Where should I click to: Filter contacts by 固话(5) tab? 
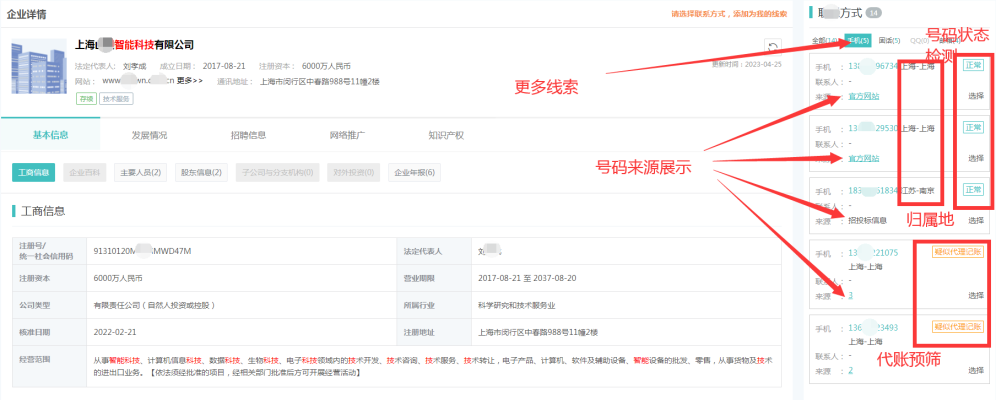coord(889,41)
